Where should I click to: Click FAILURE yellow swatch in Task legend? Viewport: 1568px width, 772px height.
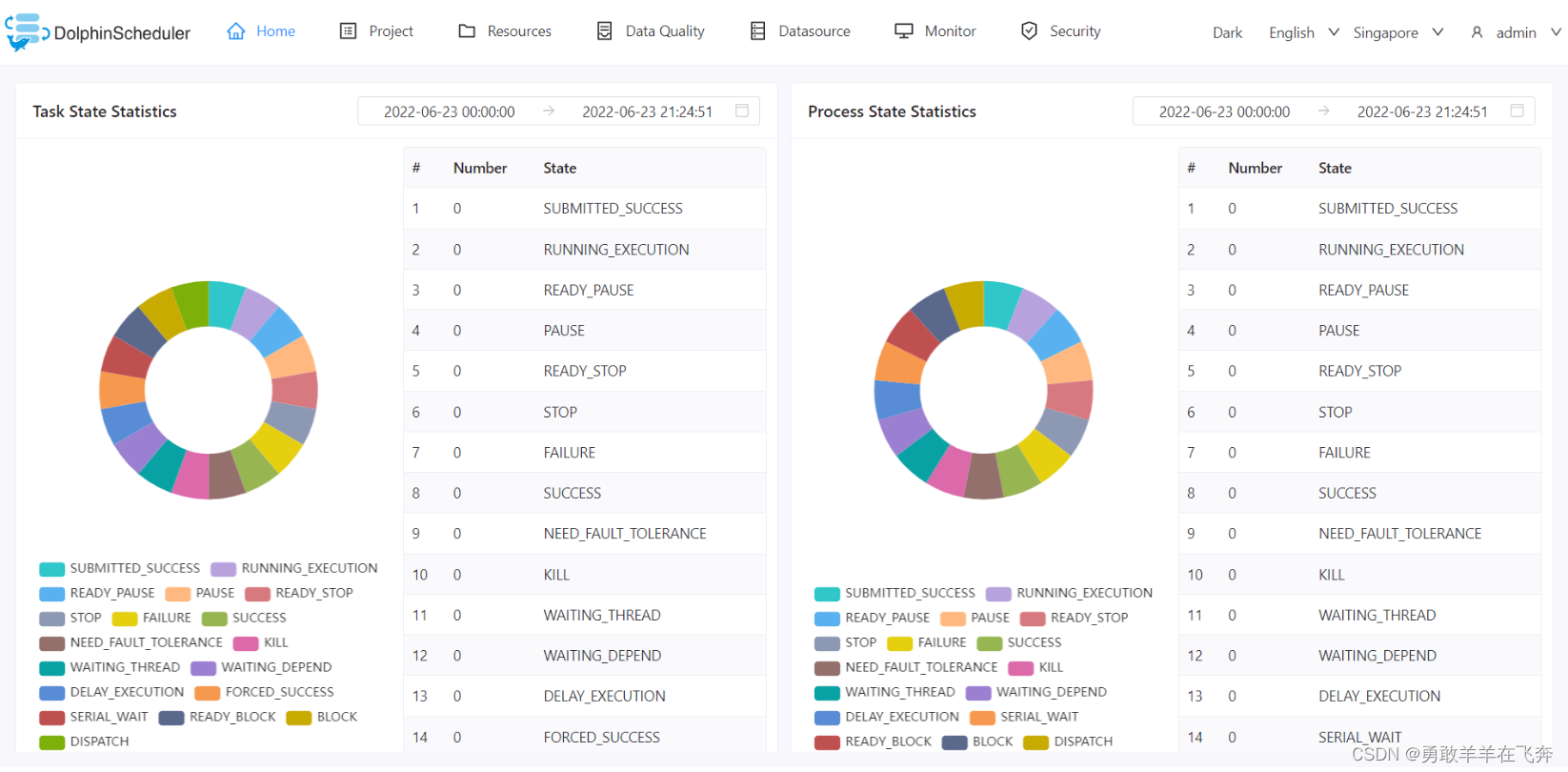point(125,619)
